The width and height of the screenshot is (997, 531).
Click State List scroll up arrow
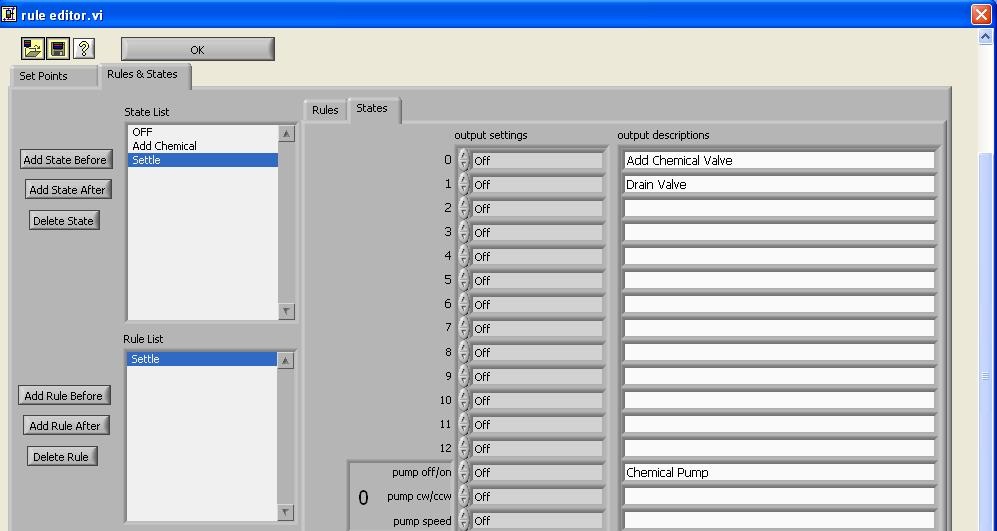(287, 134)
